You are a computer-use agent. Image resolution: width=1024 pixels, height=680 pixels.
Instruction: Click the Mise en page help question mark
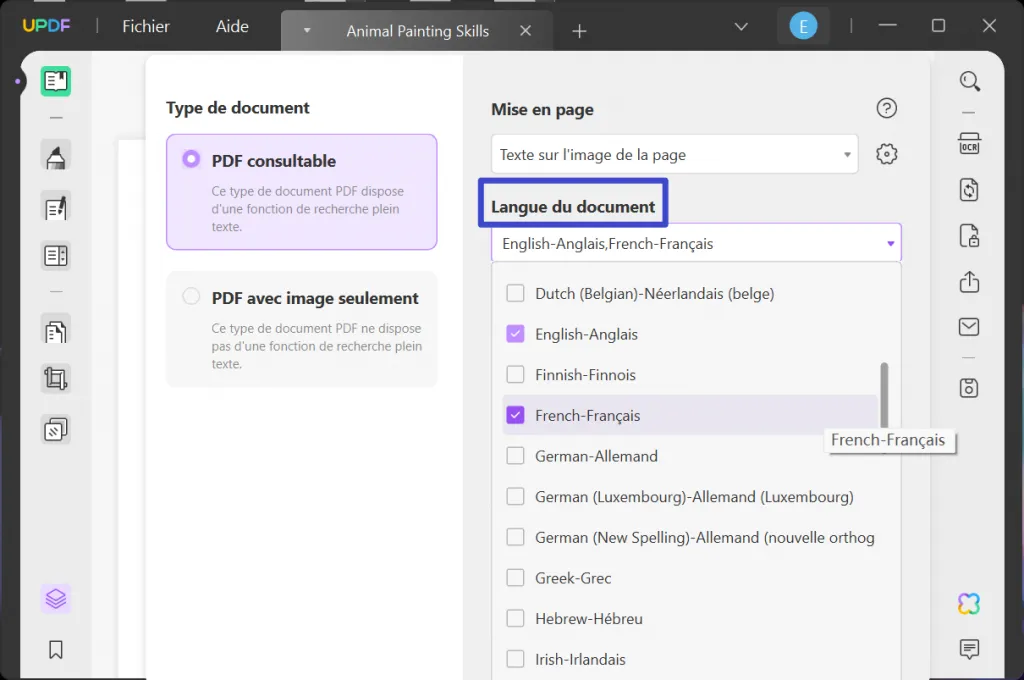(886, 108)
